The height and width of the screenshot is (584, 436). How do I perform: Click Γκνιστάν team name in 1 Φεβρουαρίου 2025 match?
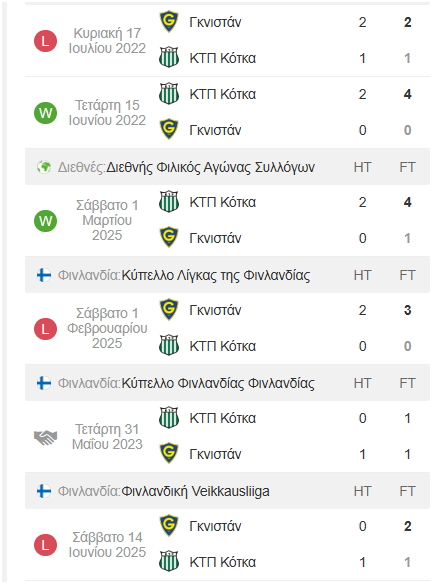215,310
